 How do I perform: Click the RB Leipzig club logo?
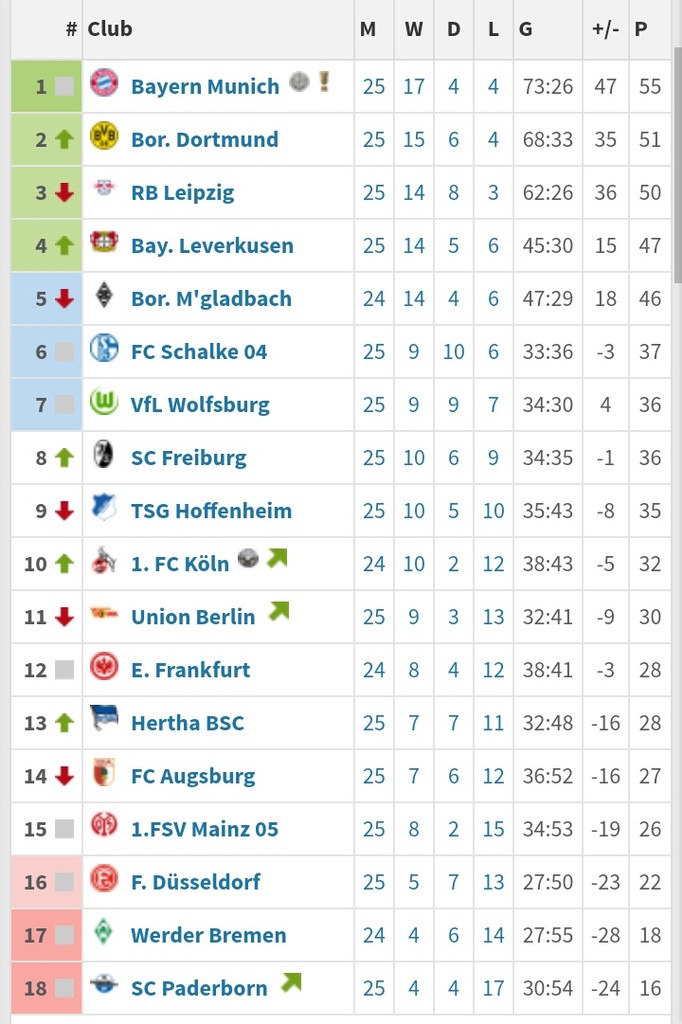click(x=104, y=189)
